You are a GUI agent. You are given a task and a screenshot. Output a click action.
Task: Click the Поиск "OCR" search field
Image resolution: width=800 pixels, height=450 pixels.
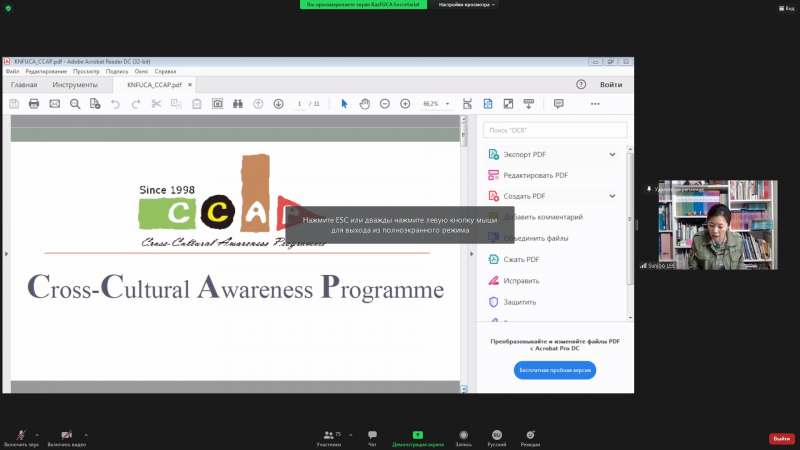(x=555, y=130)
